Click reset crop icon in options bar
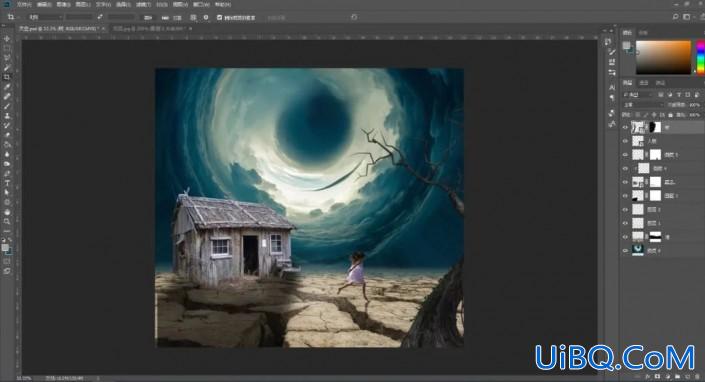Image resolution: width=705 pixels, height=382 pixels. point(354,17)
